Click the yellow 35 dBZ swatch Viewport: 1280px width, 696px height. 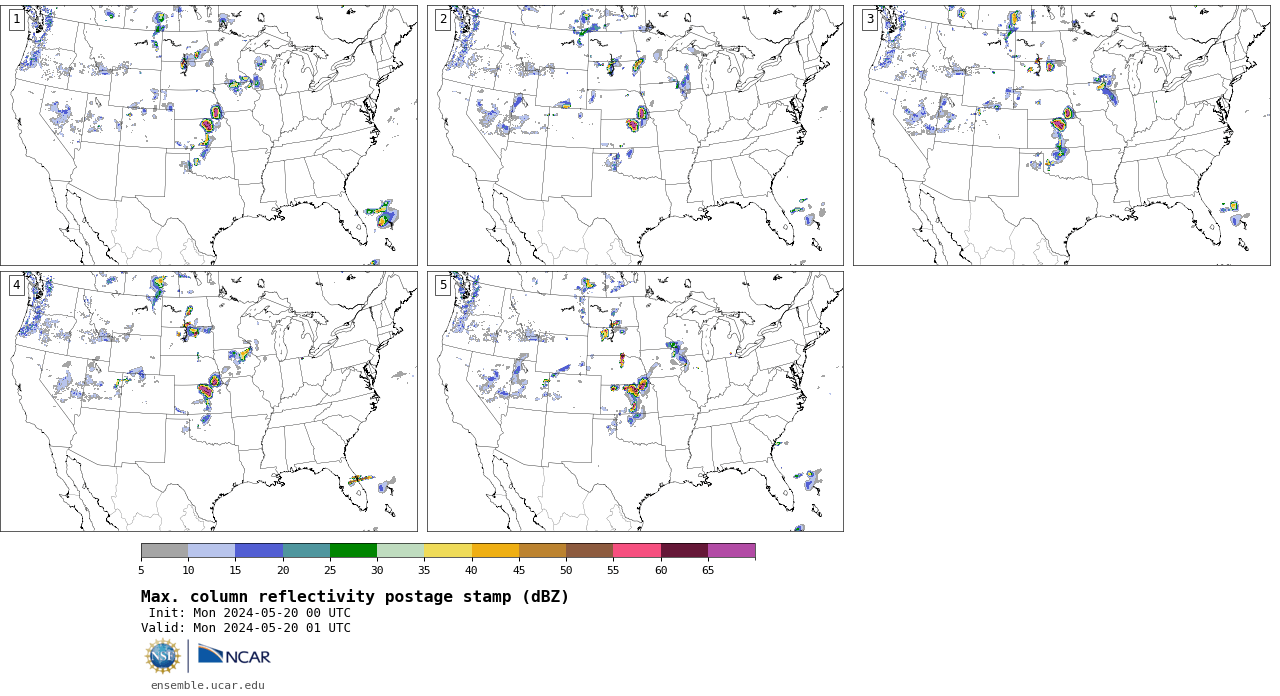point(448,551)
